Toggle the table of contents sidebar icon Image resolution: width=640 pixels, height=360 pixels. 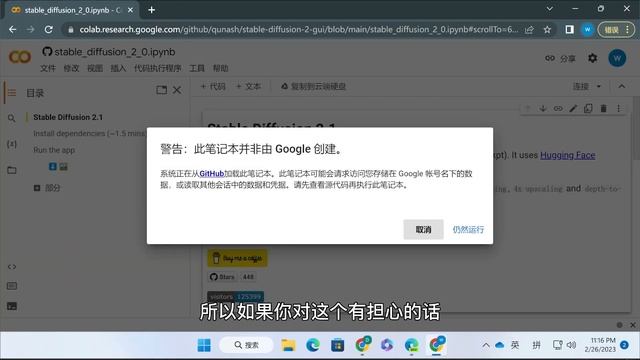click(11, 93)
